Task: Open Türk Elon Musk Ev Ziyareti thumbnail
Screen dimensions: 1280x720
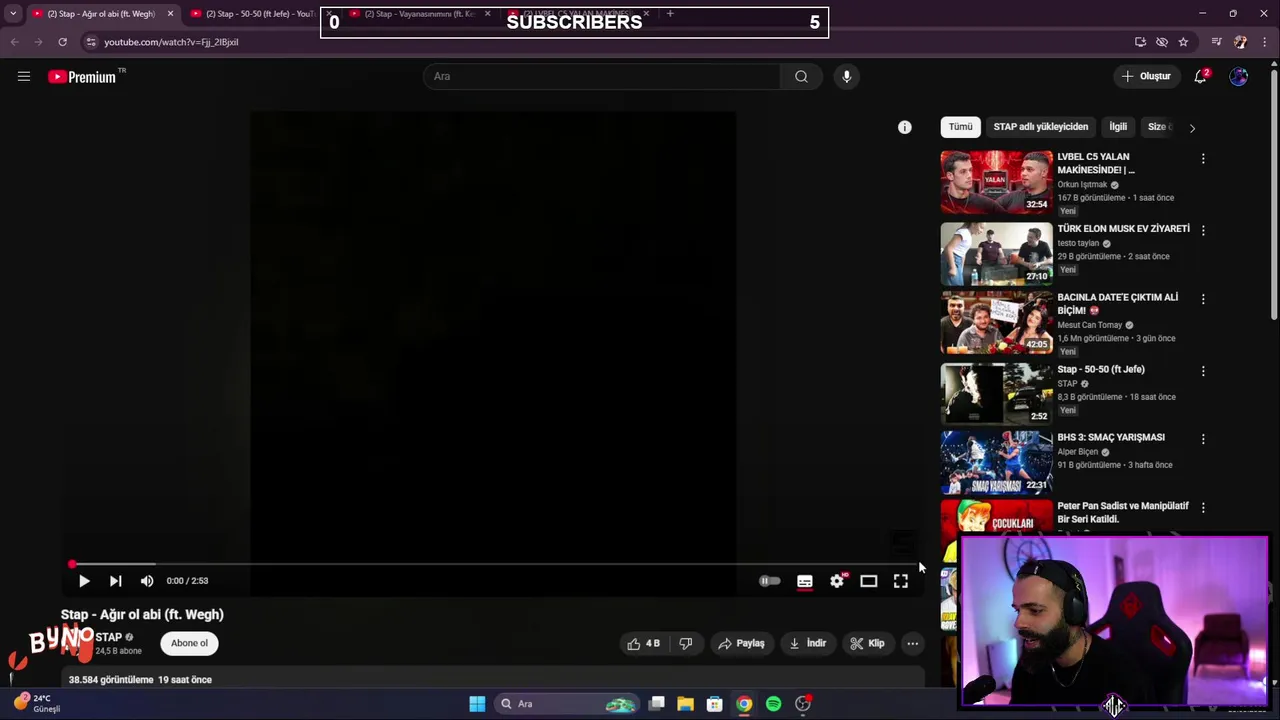Action: 996,254
